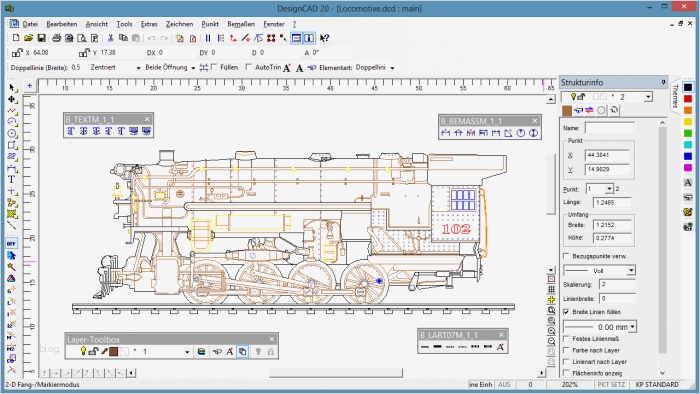Image resolution: width=700 pixels, height=394 pixels.
Task: Open context help with arrow-question icon
Action: click(x=325, y=38)
